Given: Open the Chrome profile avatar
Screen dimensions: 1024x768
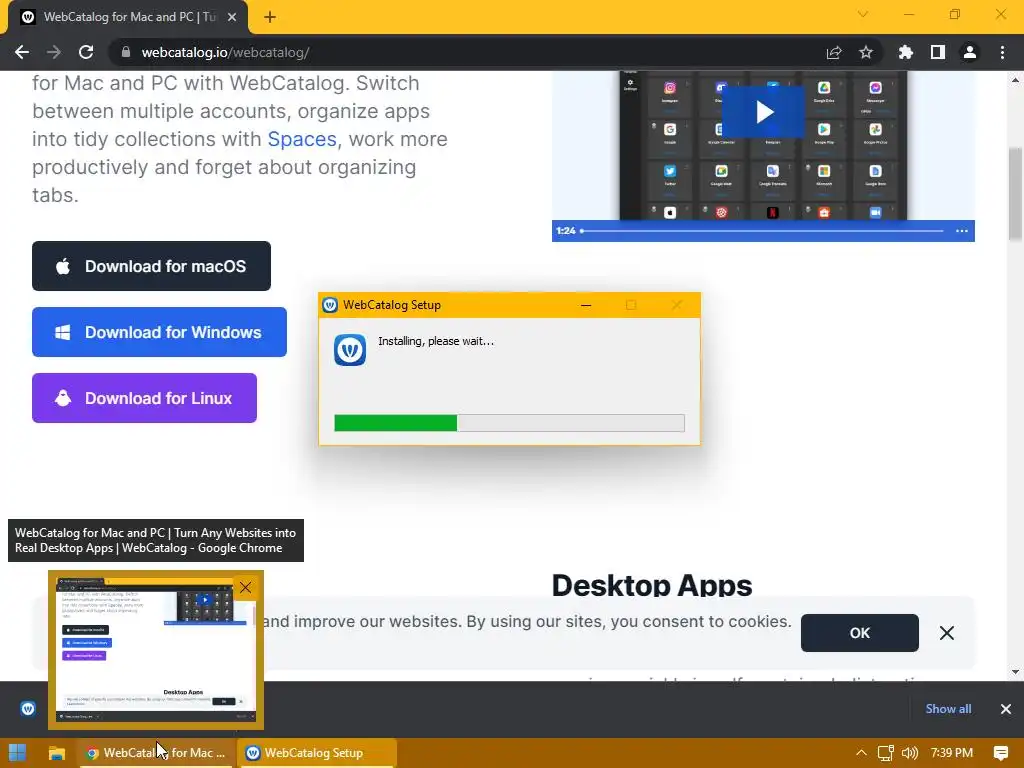Looking at the screenshot, I should tap(970, 52).
